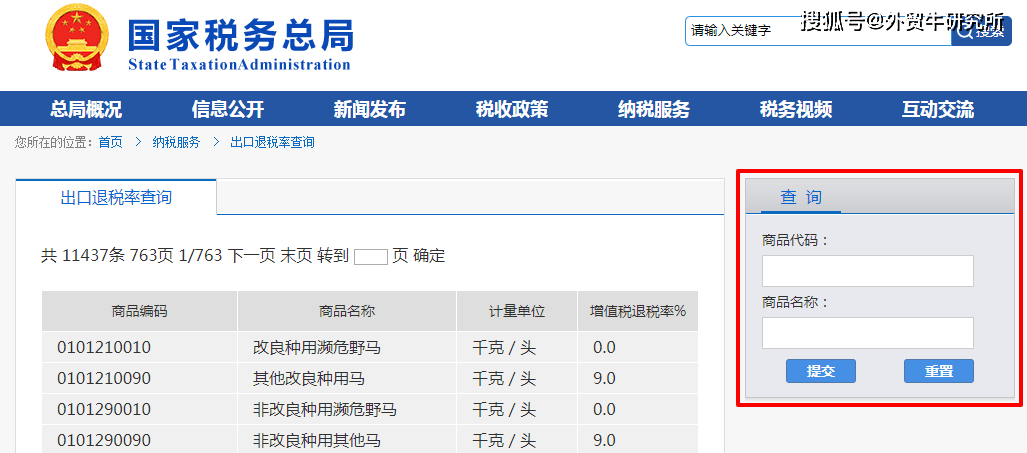Select the 查询 panel tab
Image resolution: width=1027 pixels, height=453 pixels.
800,197
